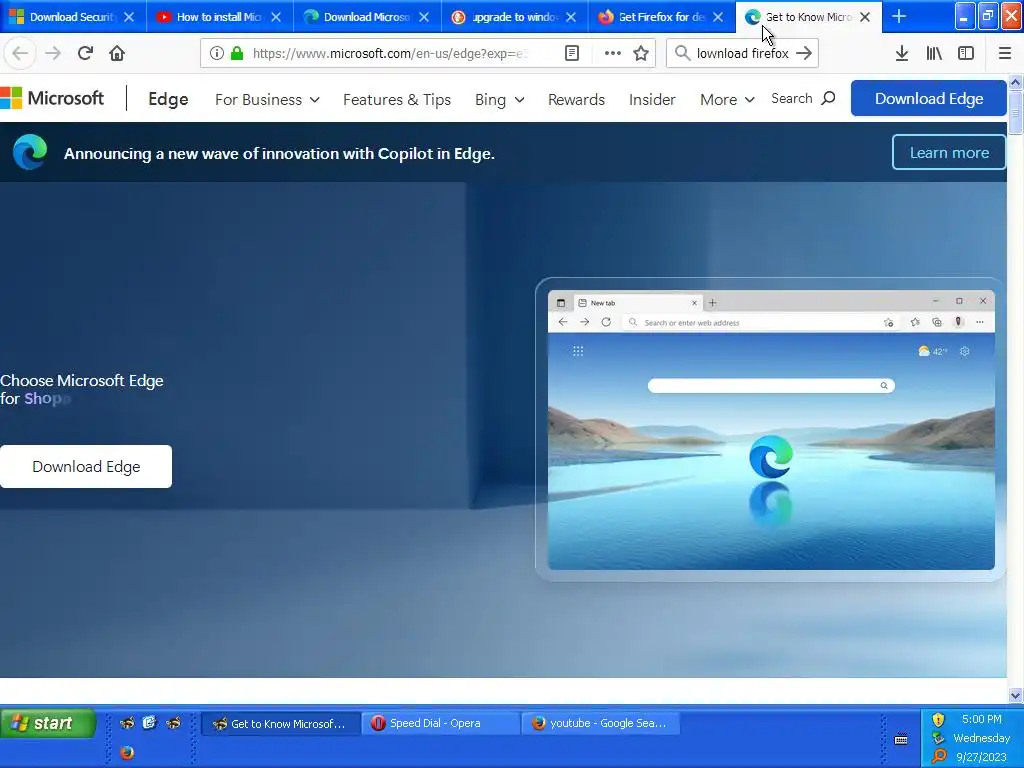The width and height of the screenshot is (1024, 768).
Task: Expand the Bing dropdown menu
Action: click(500, 100)
